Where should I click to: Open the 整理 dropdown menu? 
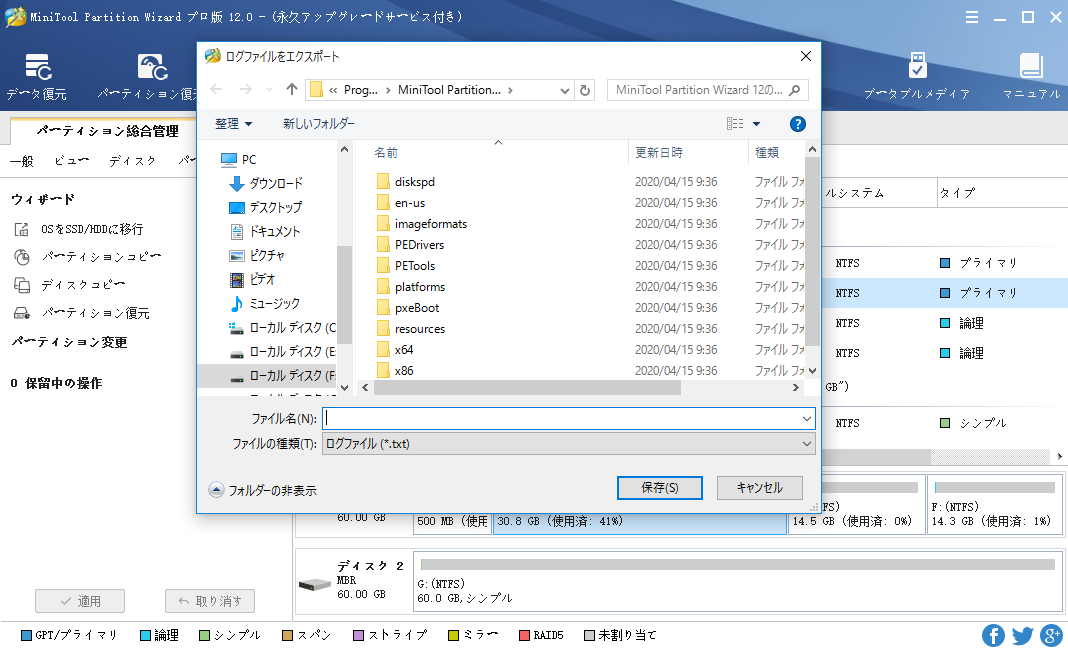click(233, 123)
